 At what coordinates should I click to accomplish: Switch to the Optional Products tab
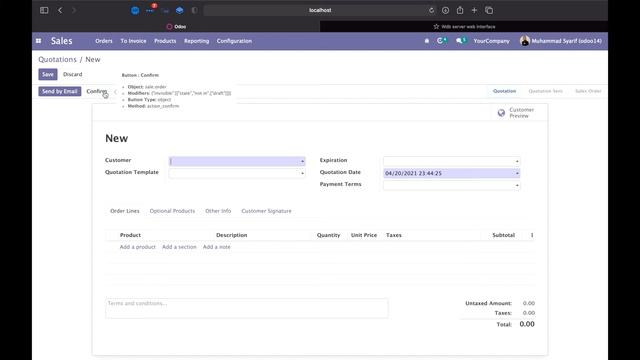click(x=172, y=211)
